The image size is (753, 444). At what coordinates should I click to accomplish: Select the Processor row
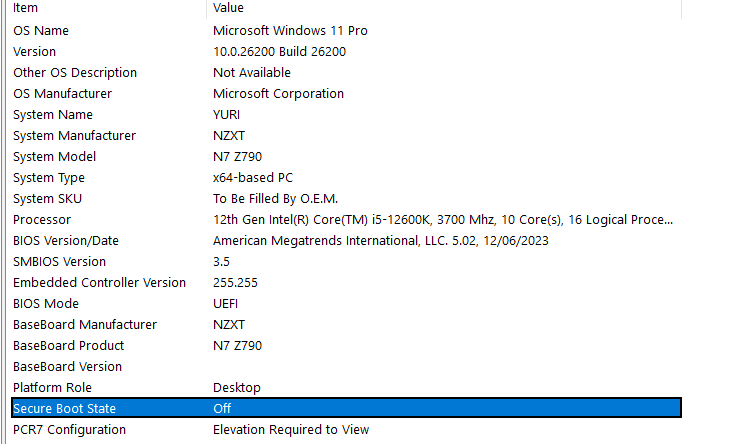pyautogui.click(x=42, y=220)
